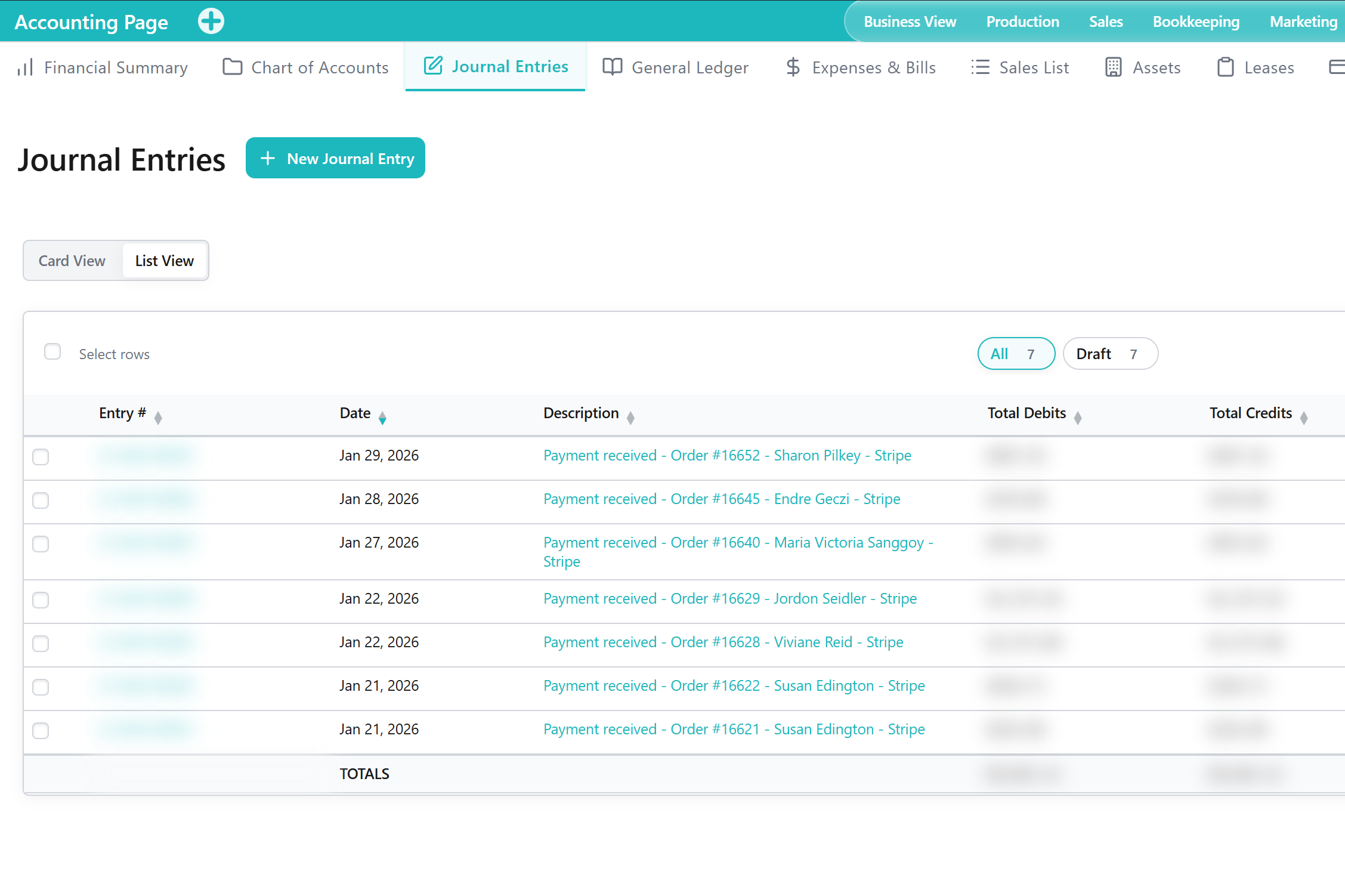This screenshot has height=896, width=1345.
Task: Click the Chart of Accounts folder icon
Action: pos(232,67)
